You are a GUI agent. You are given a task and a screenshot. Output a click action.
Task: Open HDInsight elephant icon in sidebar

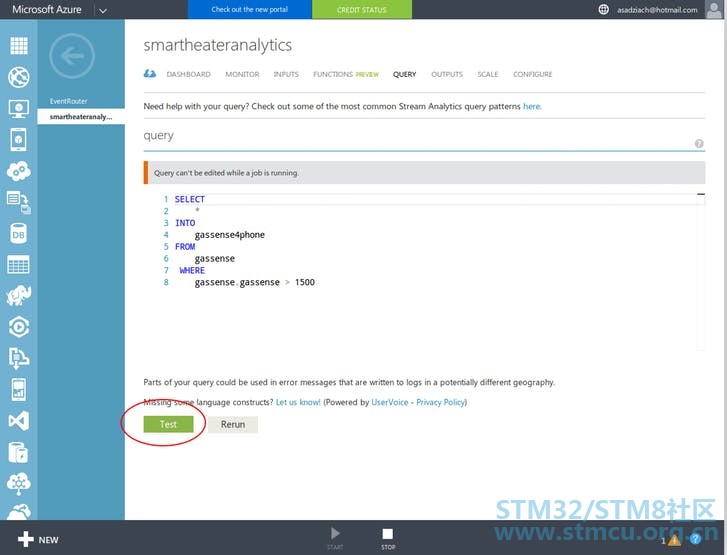pyautogui.click(x=18, y=296)
